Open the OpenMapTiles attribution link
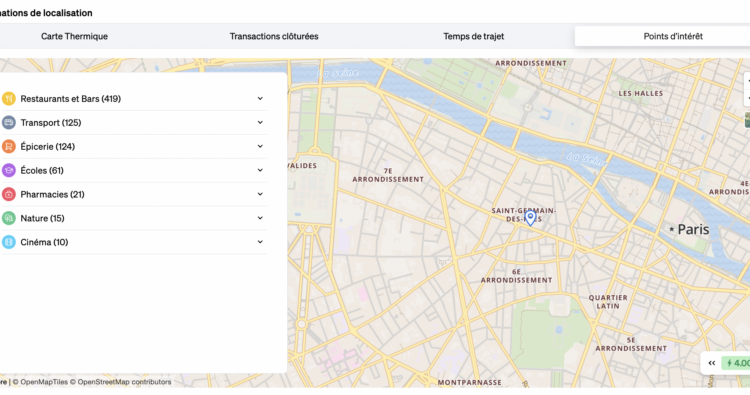 pyautogui.click(x=44, y=382)
